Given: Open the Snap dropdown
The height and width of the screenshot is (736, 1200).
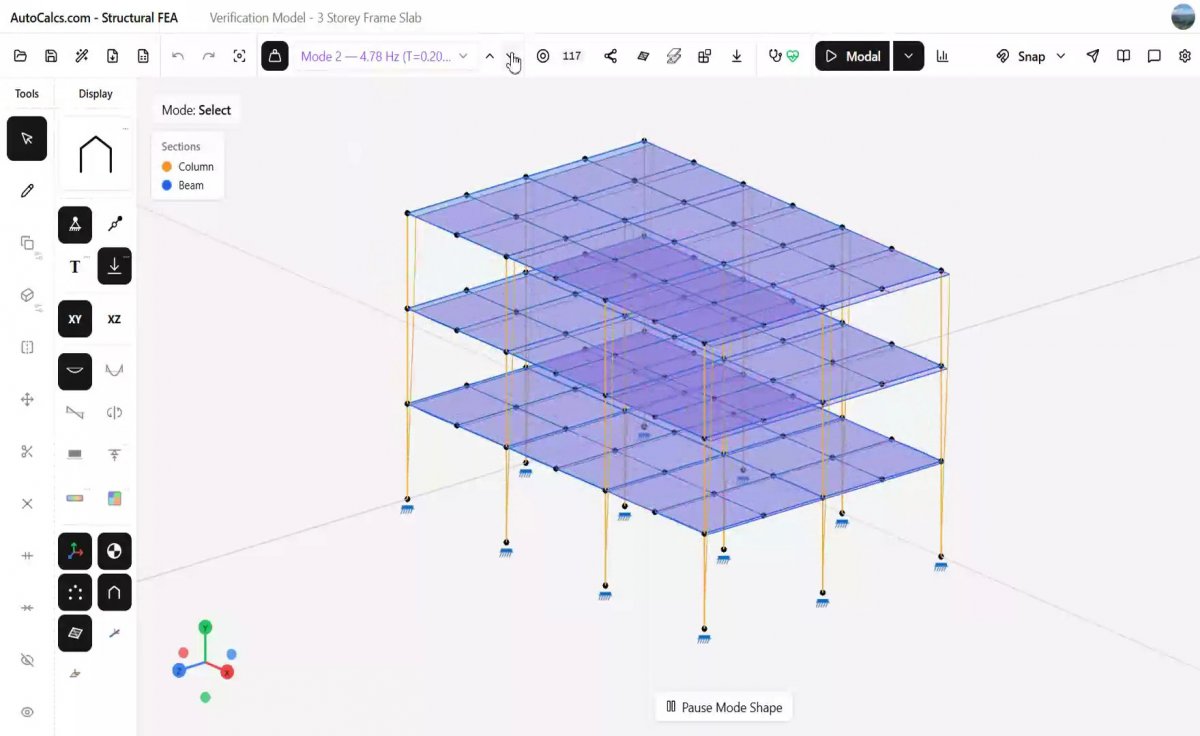Looking at the screenshot, I should click(x=1031, y=56).
